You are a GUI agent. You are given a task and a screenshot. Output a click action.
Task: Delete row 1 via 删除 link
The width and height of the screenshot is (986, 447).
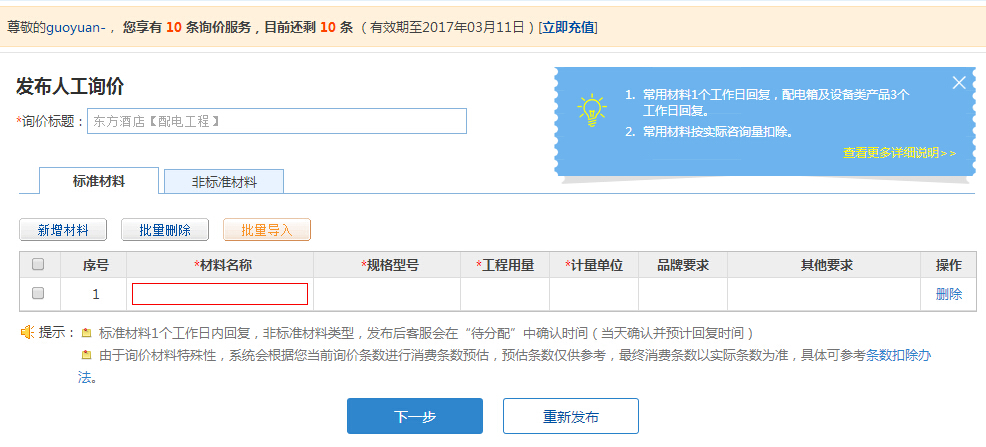(948, 294)
